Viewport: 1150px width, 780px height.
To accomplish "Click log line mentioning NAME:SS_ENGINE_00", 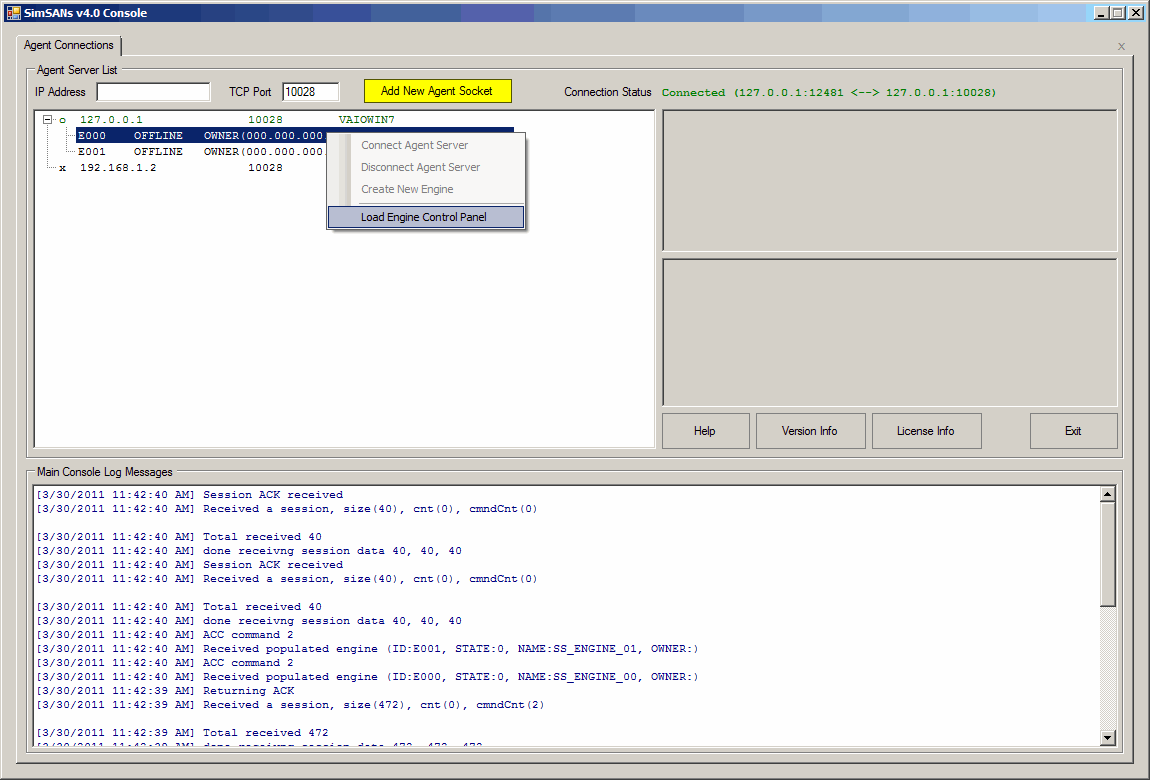I will tap(367, 677).
